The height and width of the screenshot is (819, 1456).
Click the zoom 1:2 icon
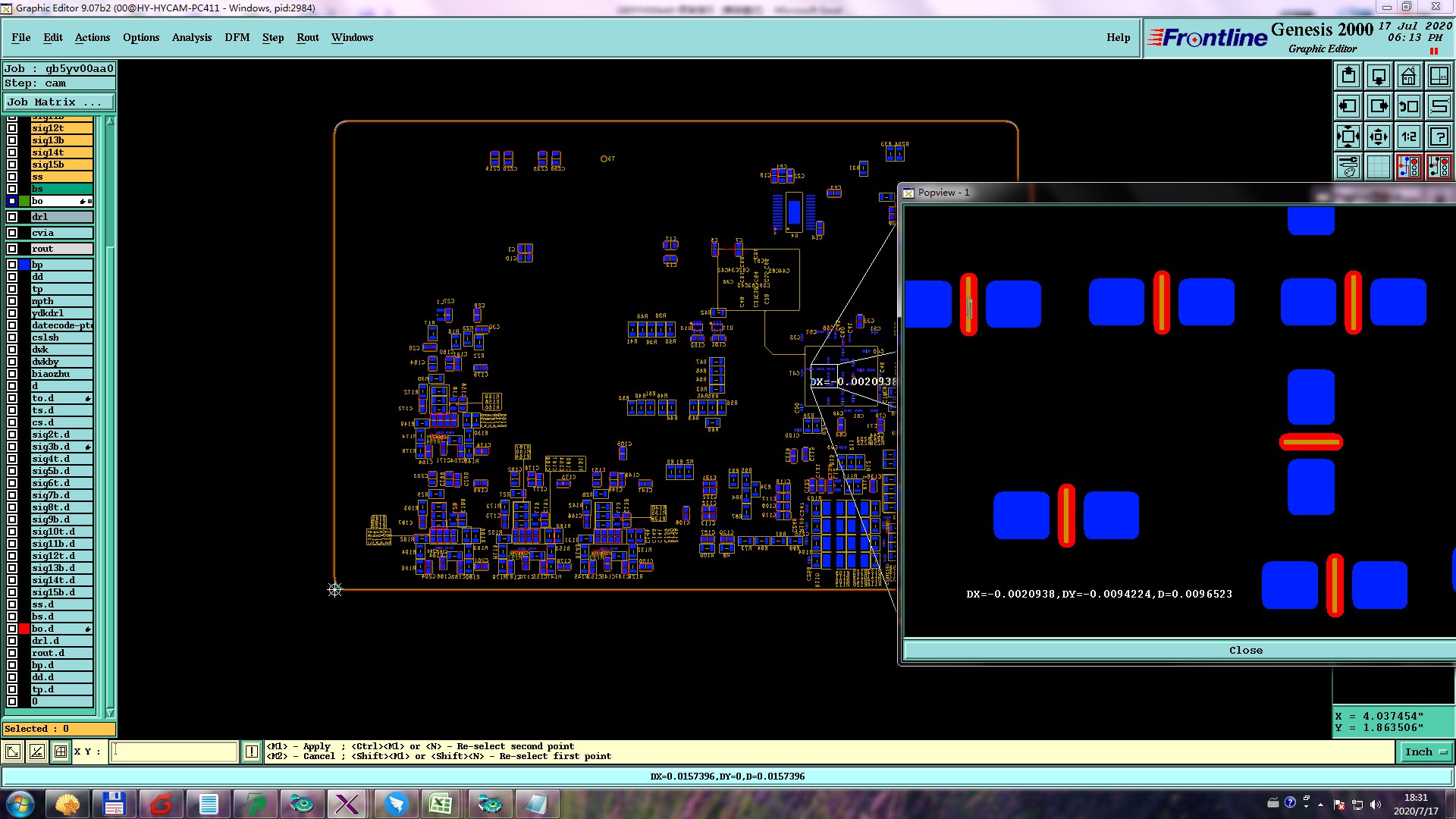[x=1408, y=136]
